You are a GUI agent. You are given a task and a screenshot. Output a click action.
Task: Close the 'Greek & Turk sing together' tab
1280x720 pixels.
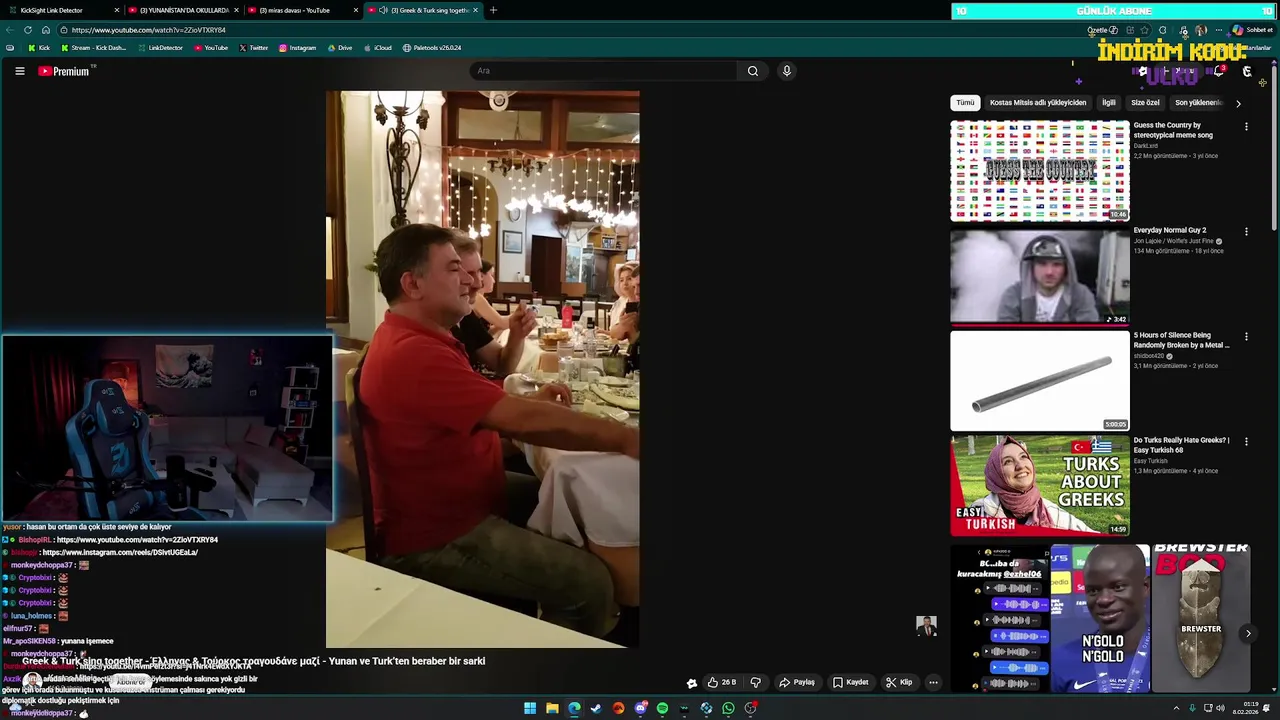coord(475,10)
